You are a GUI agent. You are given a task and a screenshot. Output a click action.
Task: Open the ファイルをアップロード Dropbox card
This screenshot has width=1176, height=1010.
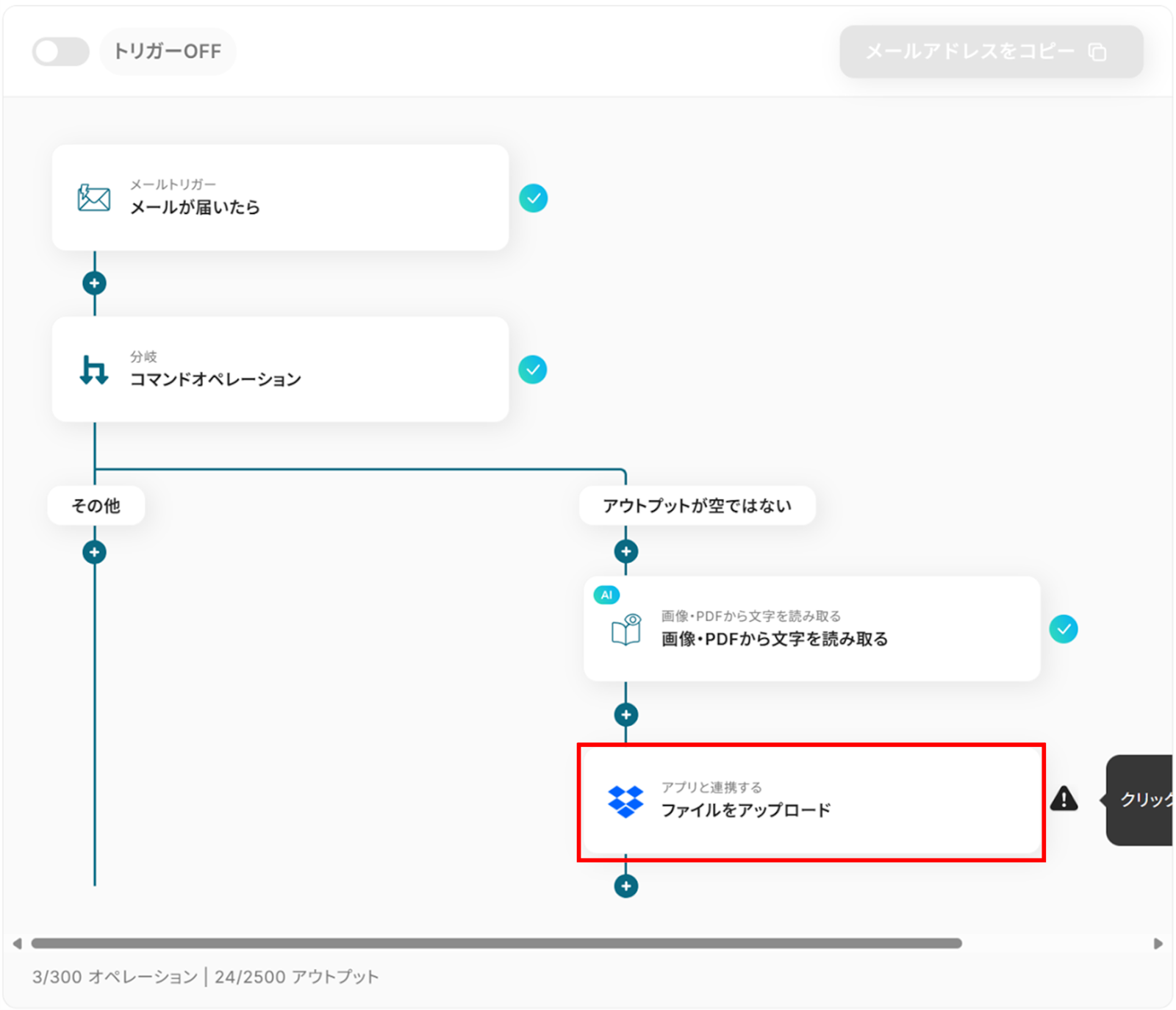point(811,802)
